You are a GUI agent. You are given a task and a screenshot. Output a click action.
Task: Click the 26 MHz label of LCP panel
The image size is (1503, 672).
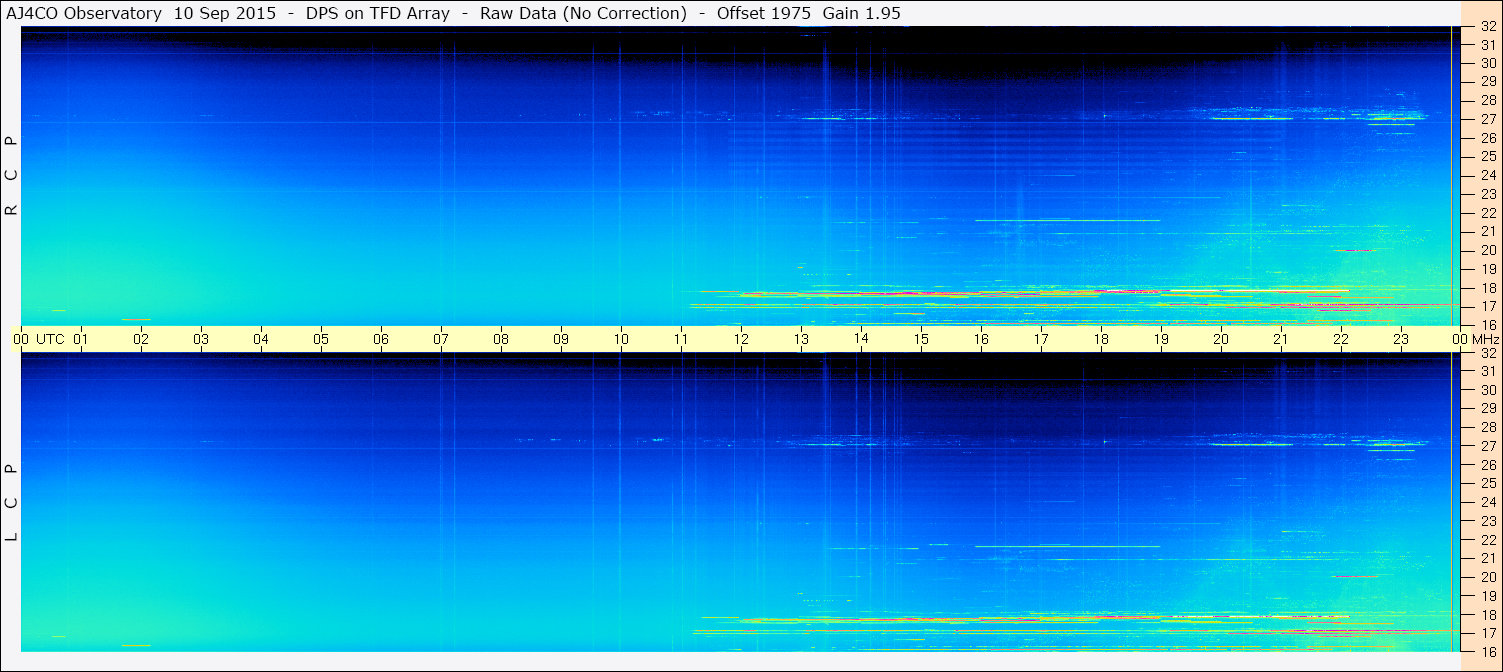(1487, 465)
